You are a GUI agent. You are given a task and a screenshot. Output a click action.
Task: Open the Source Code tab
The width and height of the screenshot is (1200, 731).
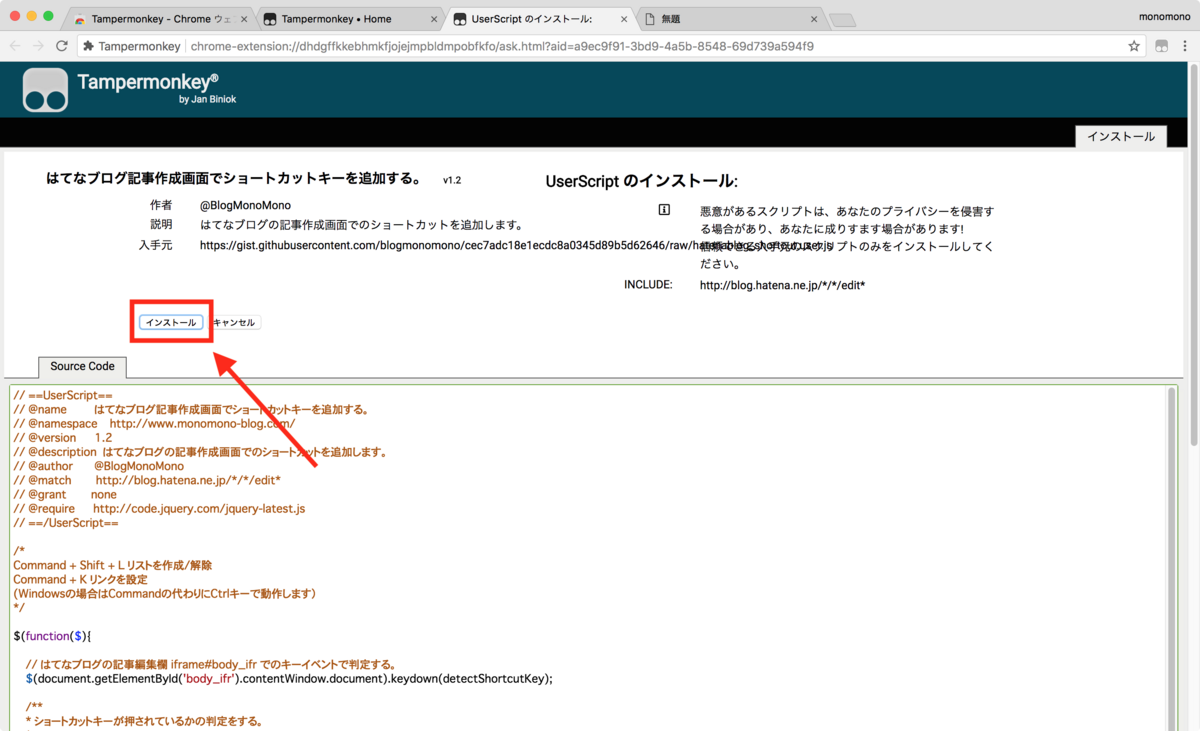pos(82,367)
